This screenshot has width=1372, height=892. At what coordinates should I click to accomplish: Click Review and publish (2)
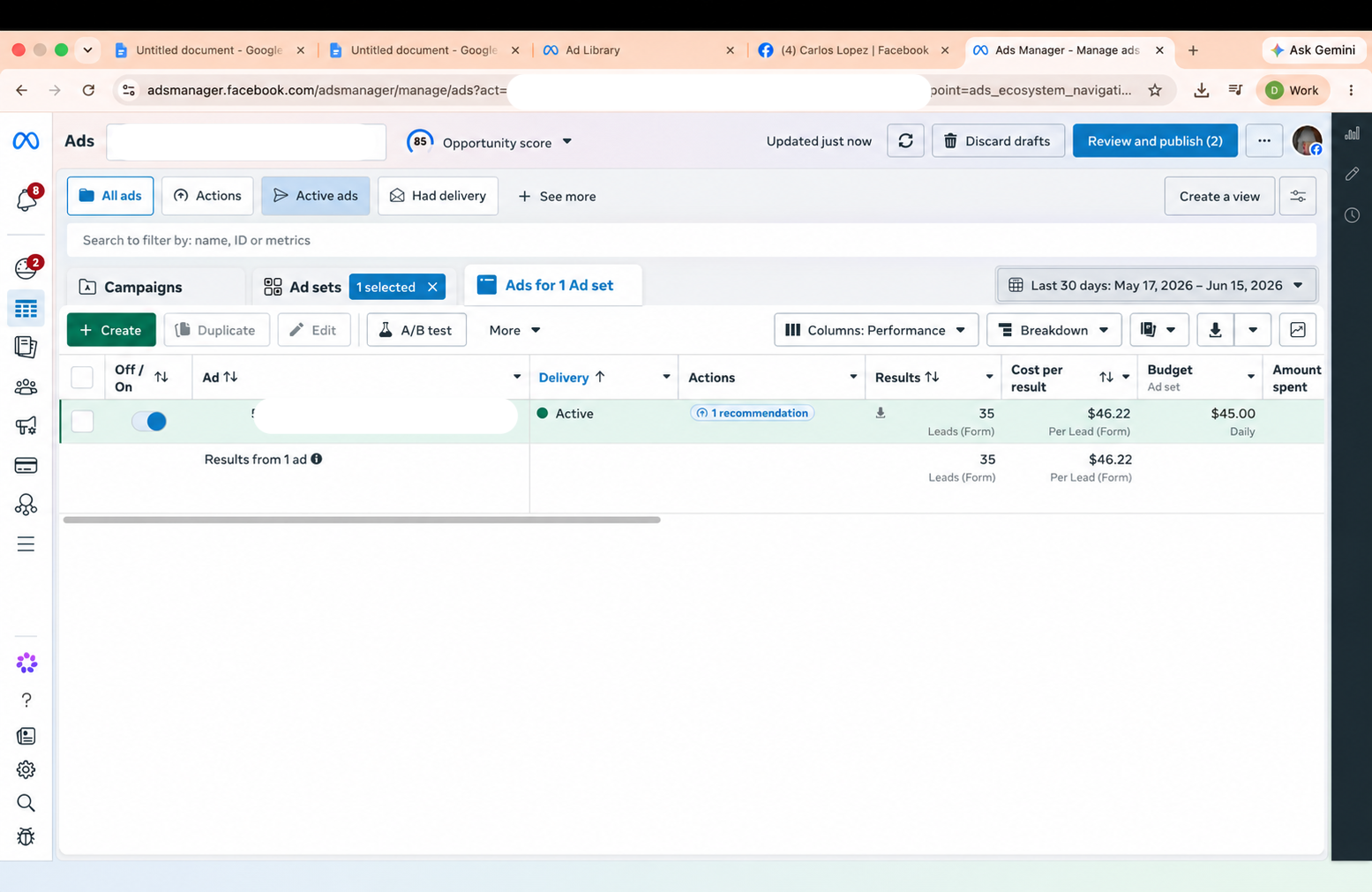pos(1155,141)
